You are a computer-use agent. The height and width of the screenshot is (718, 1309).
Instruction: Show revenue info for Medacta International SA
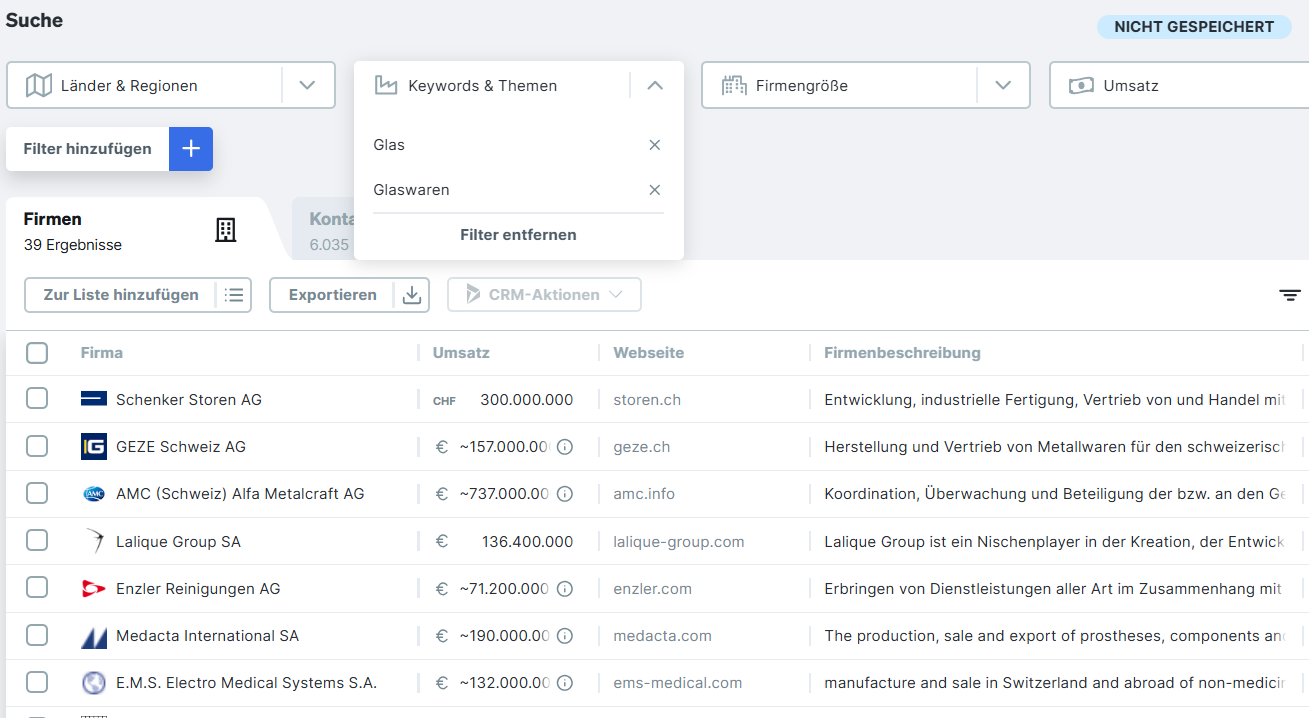click(564, 636)
